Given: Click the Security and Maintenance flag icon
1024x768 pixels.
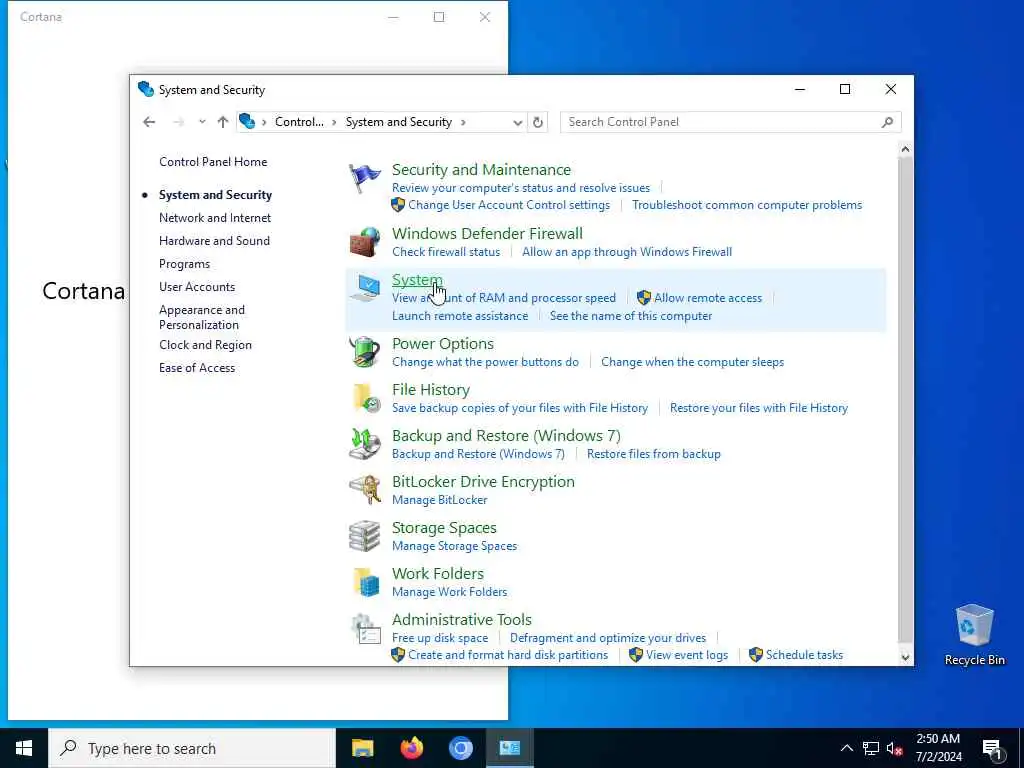Looking at the screenshot, I should pyautogui.click(x=364, y=178).
